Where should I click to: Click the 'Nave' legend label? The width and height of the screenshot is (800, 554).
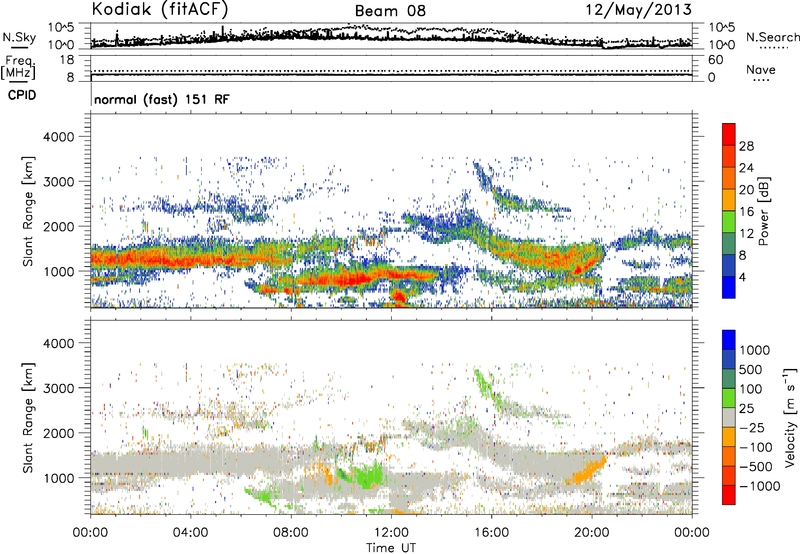tap(761, 69)
